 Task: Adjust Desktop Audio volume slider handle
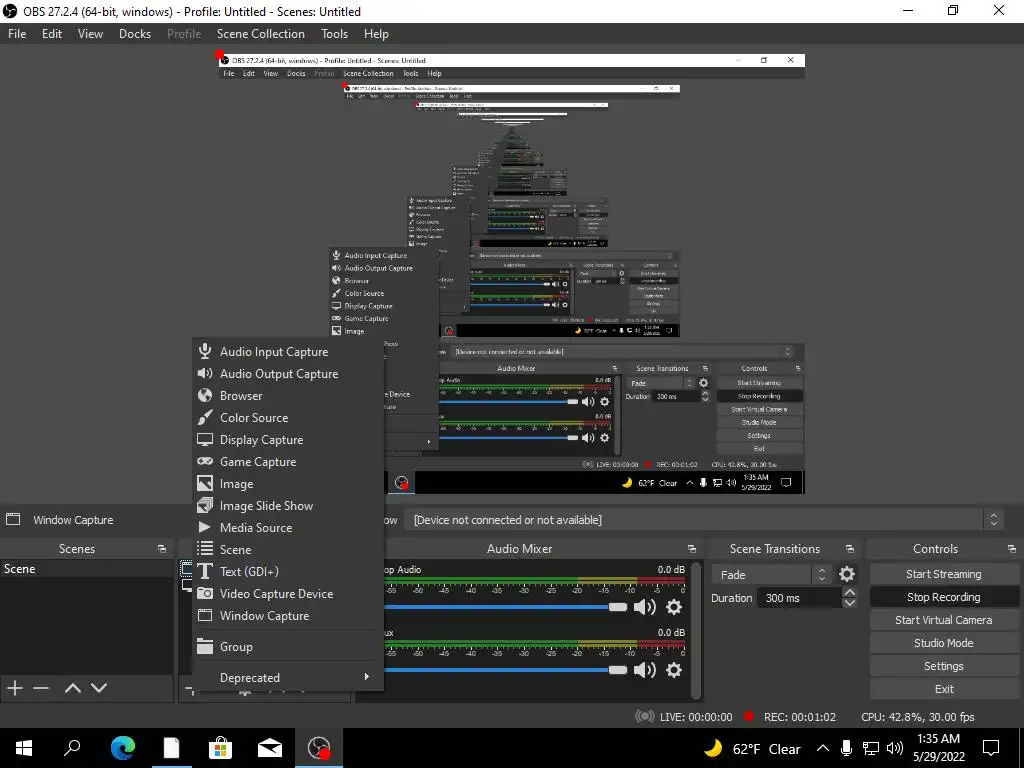617,607
